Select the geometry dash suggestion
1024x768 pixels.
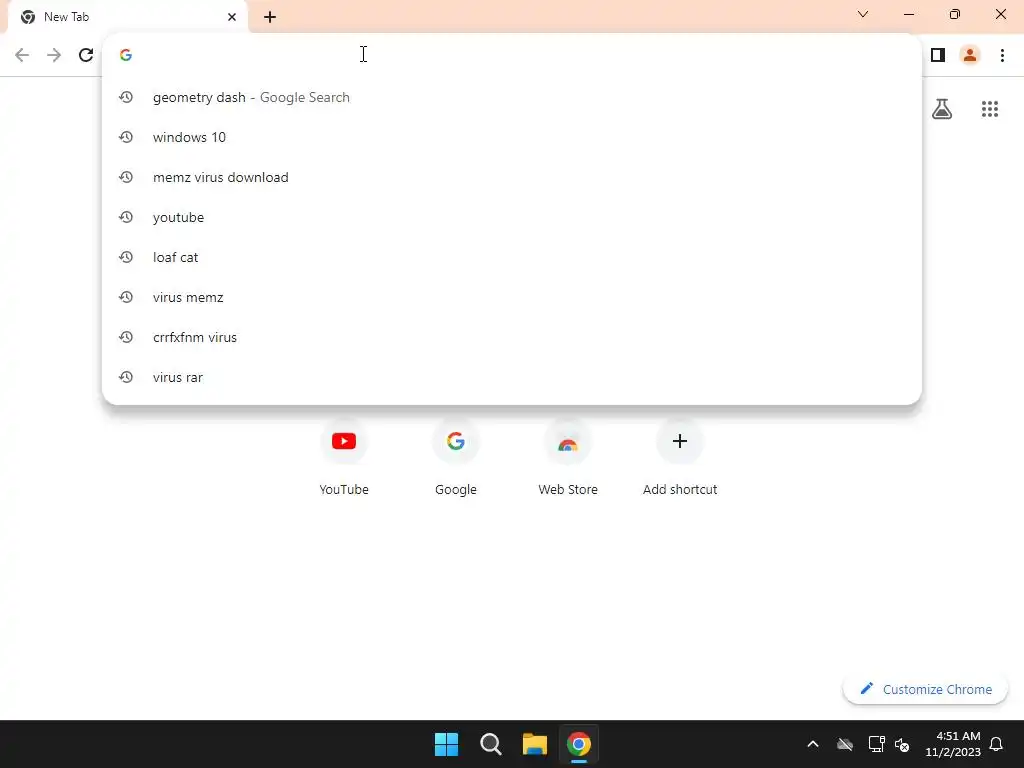[512, 97]
